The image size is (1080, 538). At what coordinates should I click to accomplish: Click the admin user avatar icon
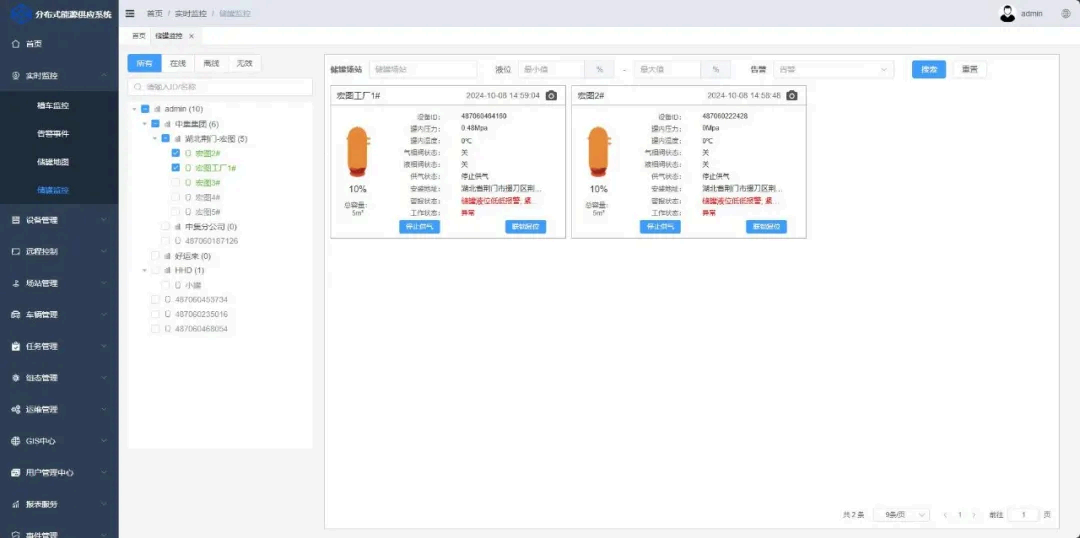click(1008, 14)
